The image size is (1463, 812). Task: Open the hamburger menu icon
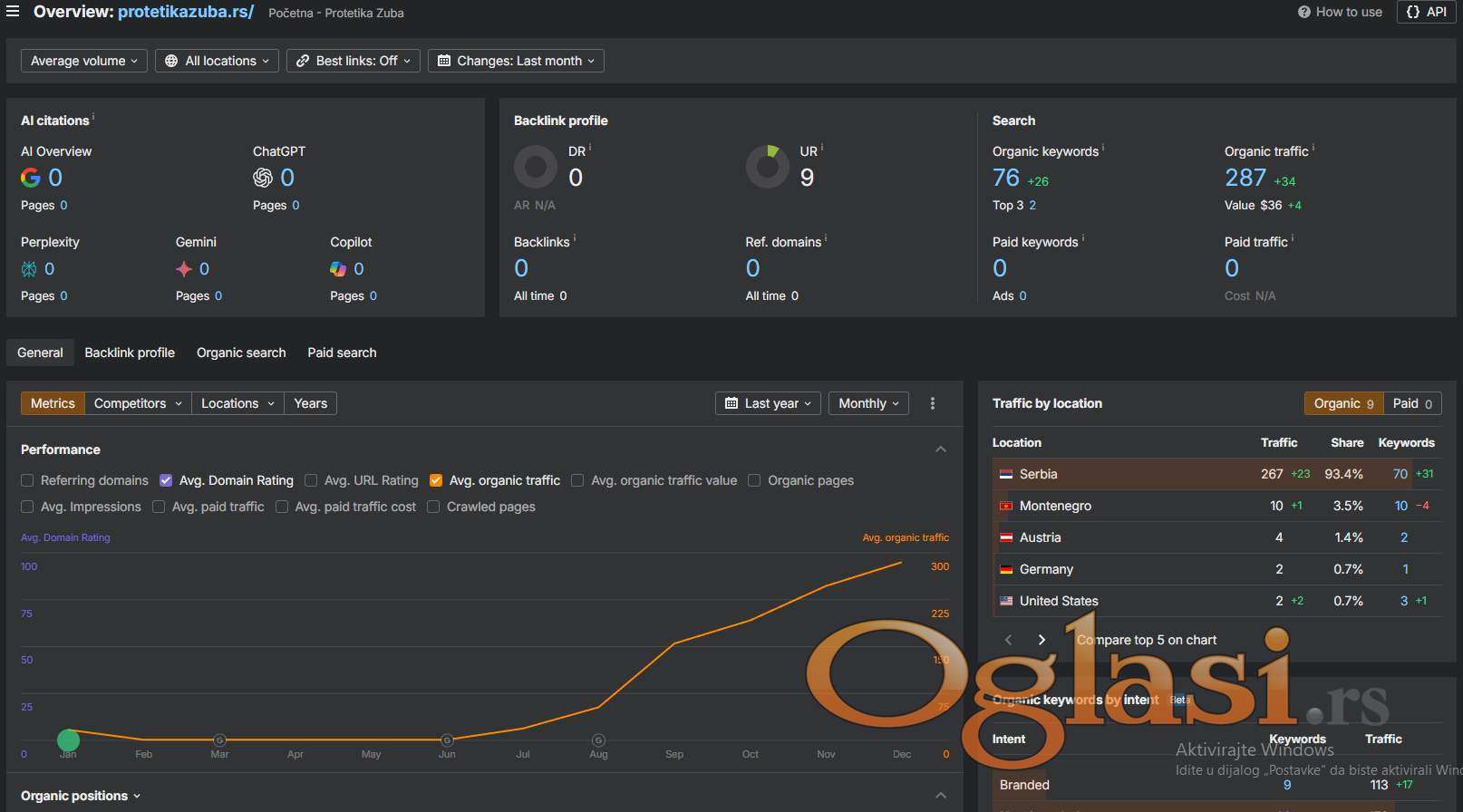(x=13, y=12)
